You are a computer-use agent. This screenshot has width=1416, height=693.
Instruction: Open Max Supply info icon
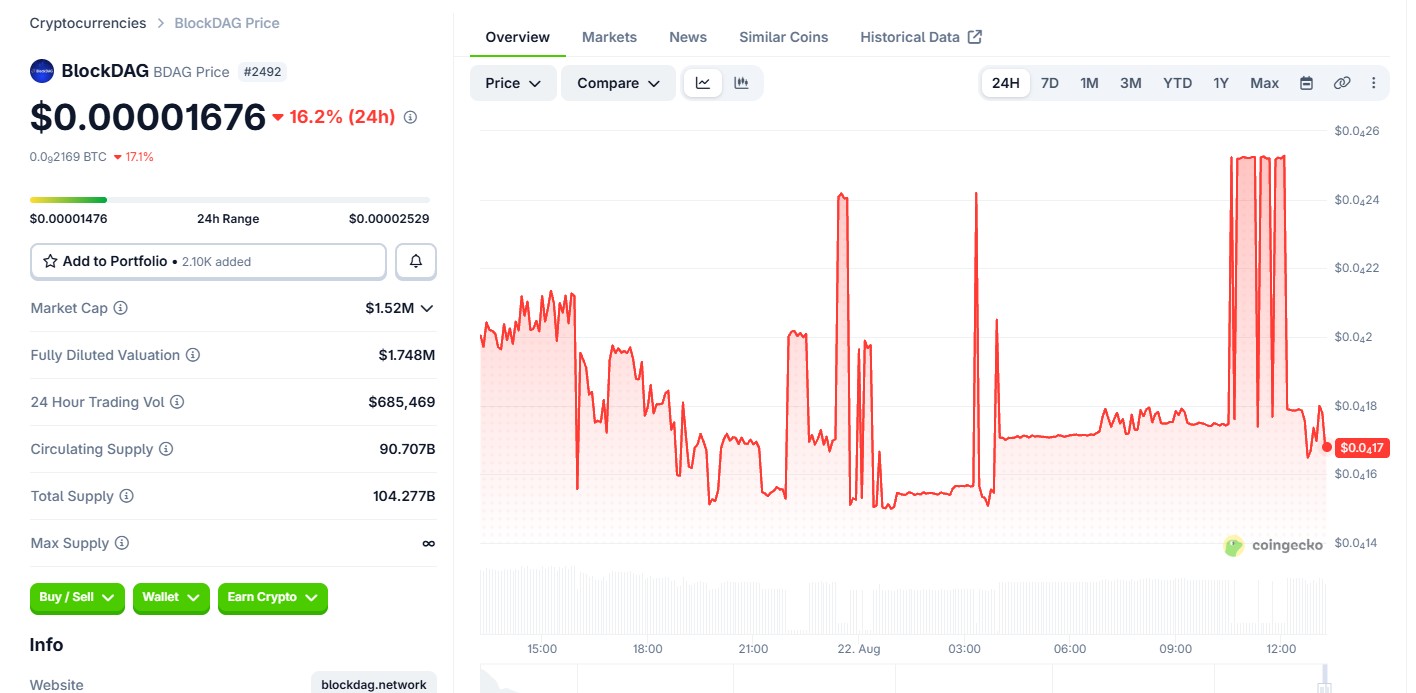click(x=122, y=543)
